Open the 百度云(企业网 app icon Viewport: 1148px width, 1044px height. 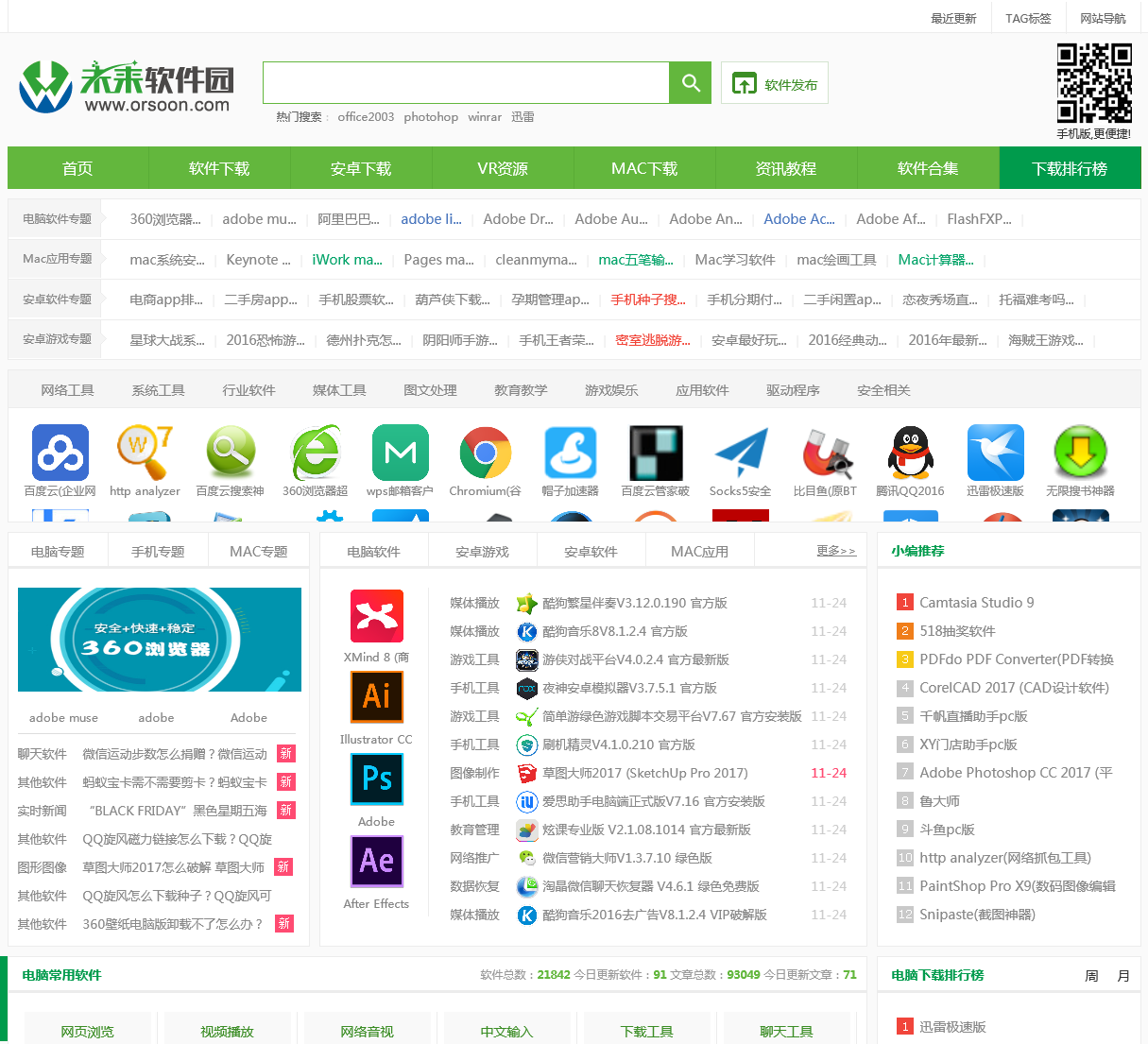pyautogui.click(x=60, y=453)
